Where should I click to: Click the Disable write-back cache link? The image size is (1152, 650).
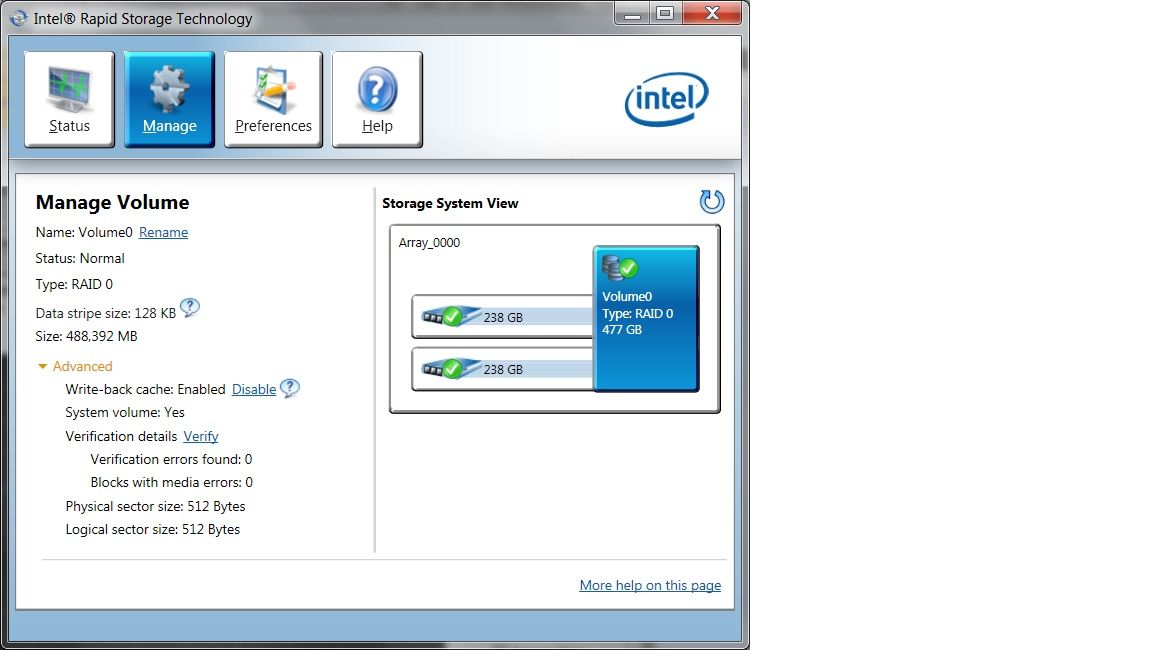[x=254, y=389]
